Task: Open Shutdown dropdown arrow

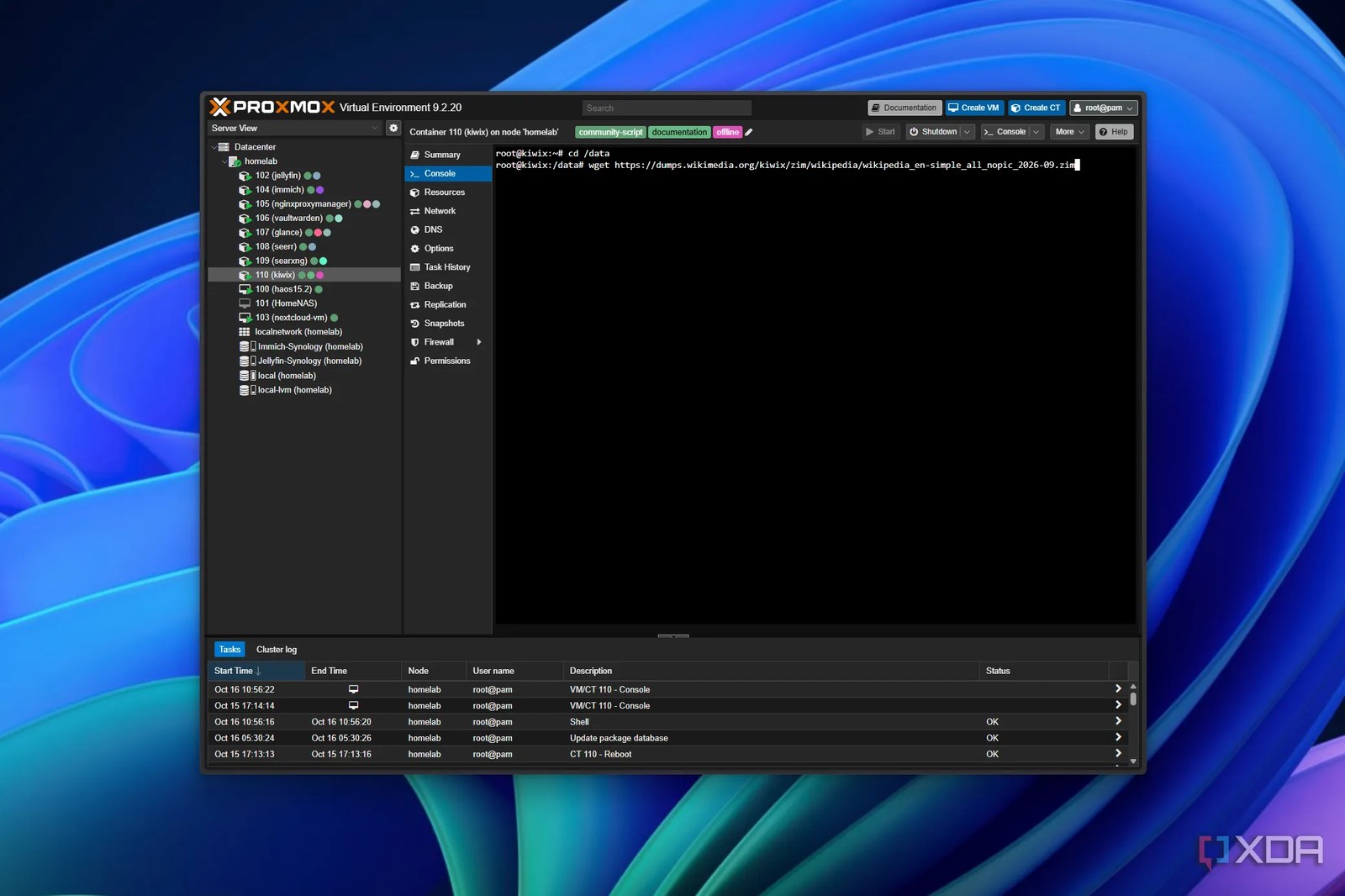Action: click(967, 132)
